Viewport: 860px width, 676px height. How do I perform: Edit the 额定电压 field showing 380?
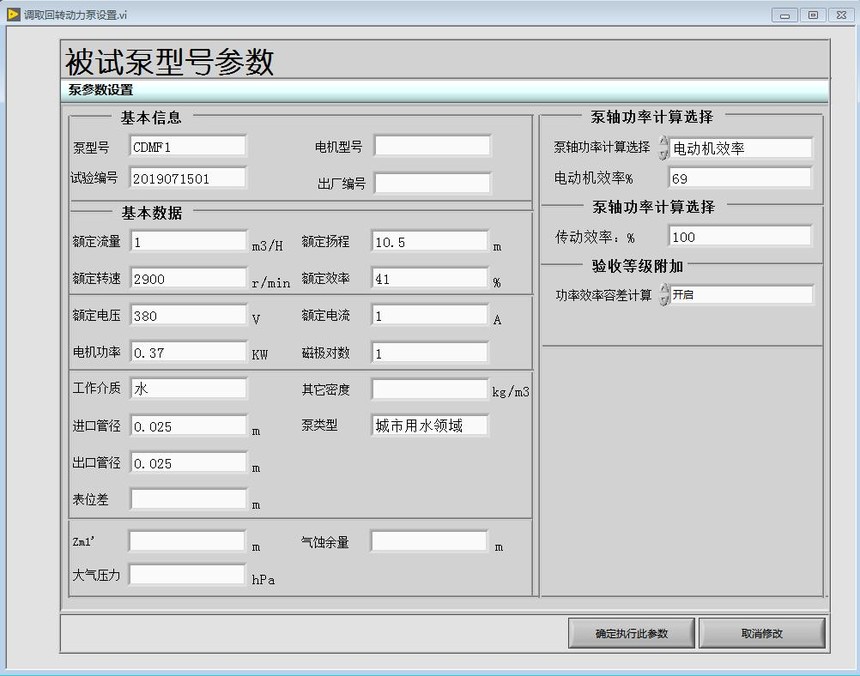coord(188,316)
